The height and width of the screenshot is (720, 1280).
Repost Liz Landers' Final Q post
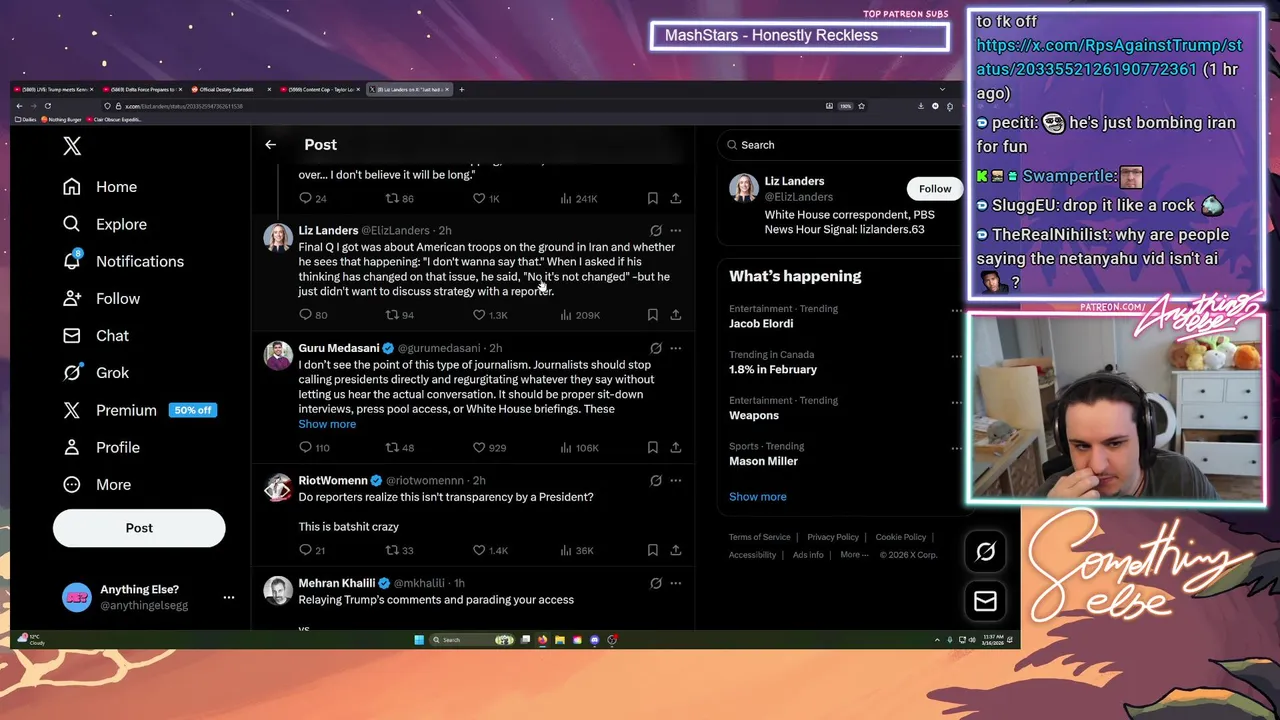392,315
